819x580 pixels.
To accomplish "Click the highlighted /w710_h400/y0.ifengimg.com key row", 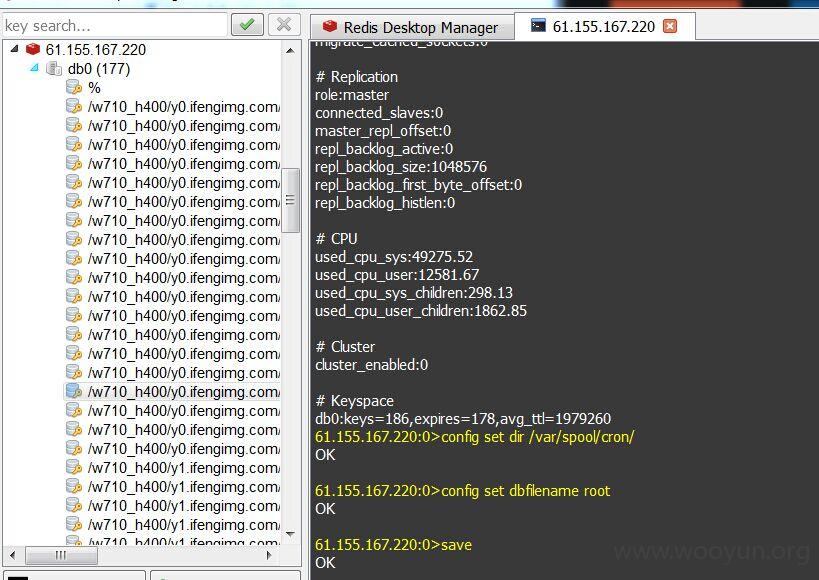I will pyautogui.click(x=172, y=391).
